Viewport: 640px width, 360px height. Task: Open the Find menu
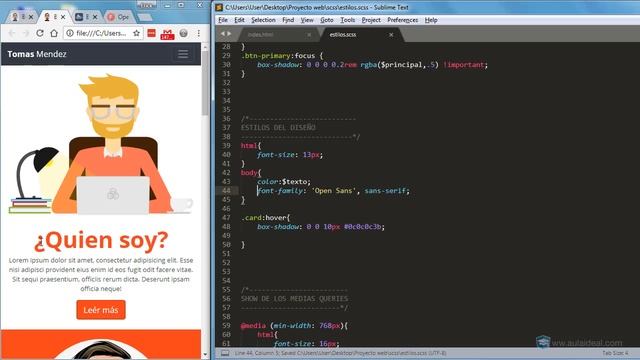click(x=288, y=20)
